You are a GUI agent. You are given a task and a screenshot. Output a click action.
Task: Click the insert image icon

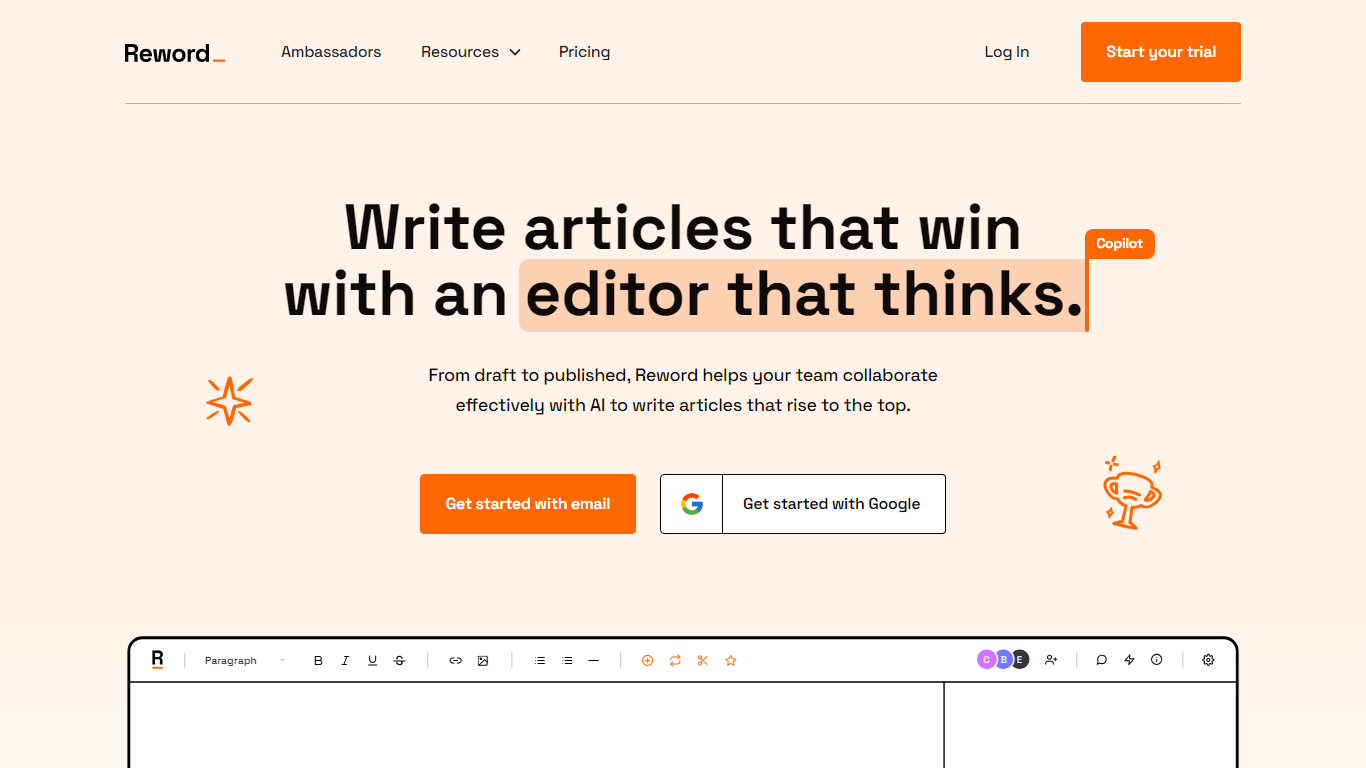(483, 661)
